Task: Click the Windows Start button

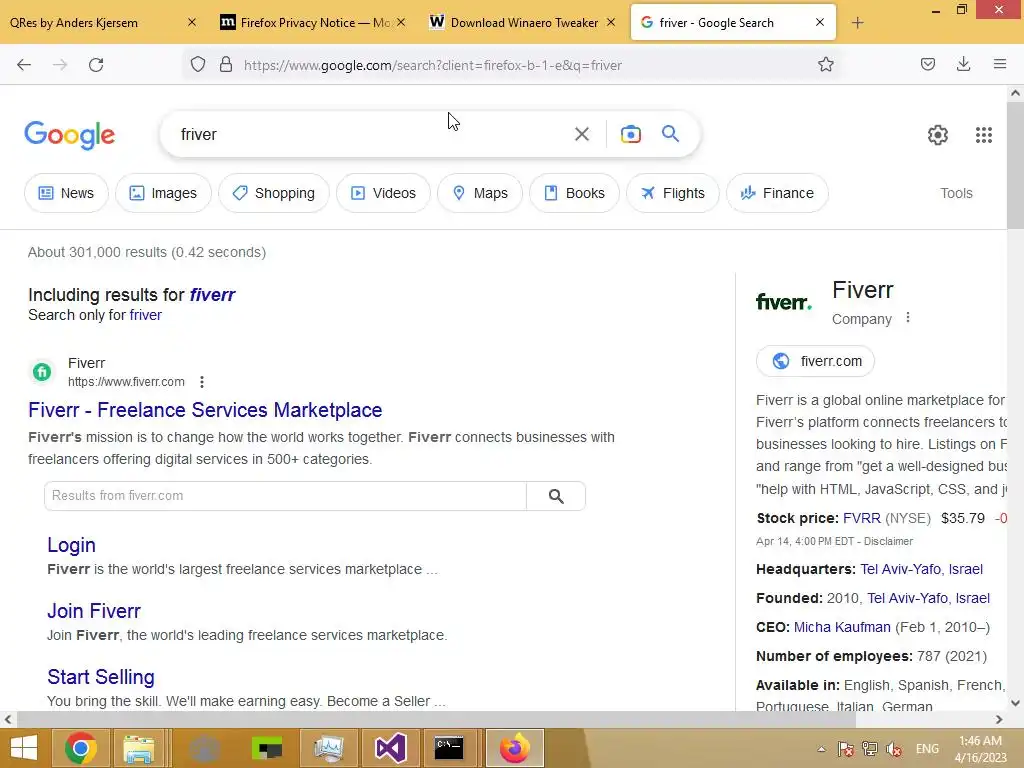Action: coord(24,748)
